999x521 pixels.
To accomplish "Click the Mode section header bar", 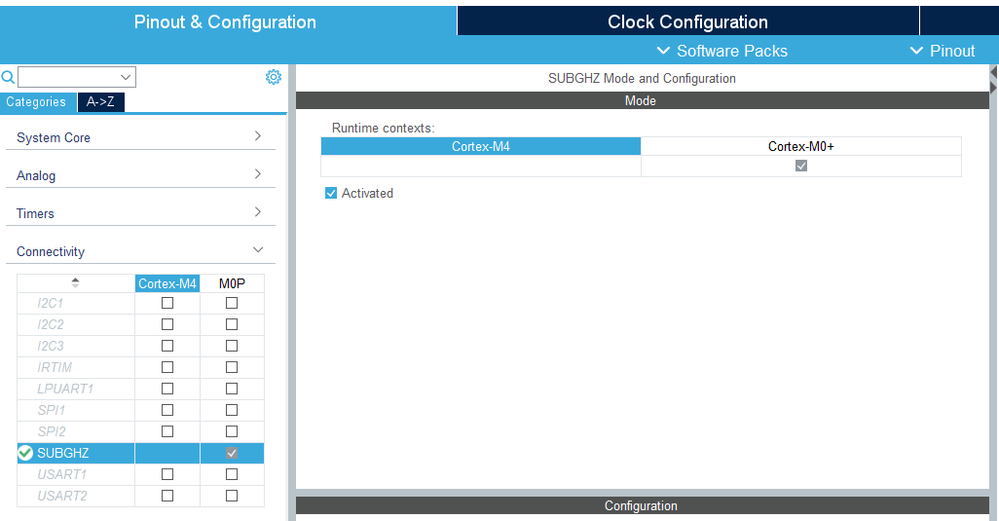I will [x=642, y=101].
